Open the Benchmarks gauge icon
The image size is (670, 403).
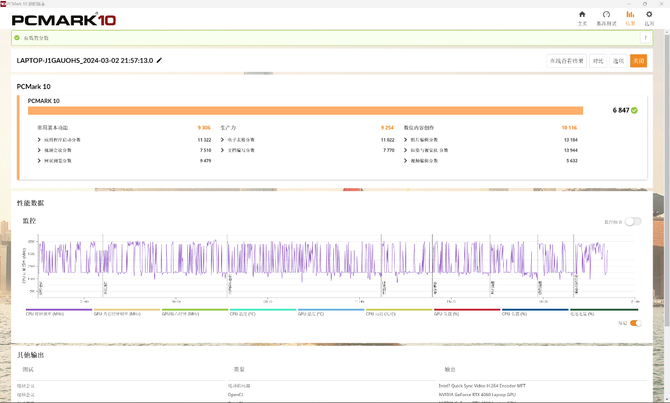[x=606, y=15]
